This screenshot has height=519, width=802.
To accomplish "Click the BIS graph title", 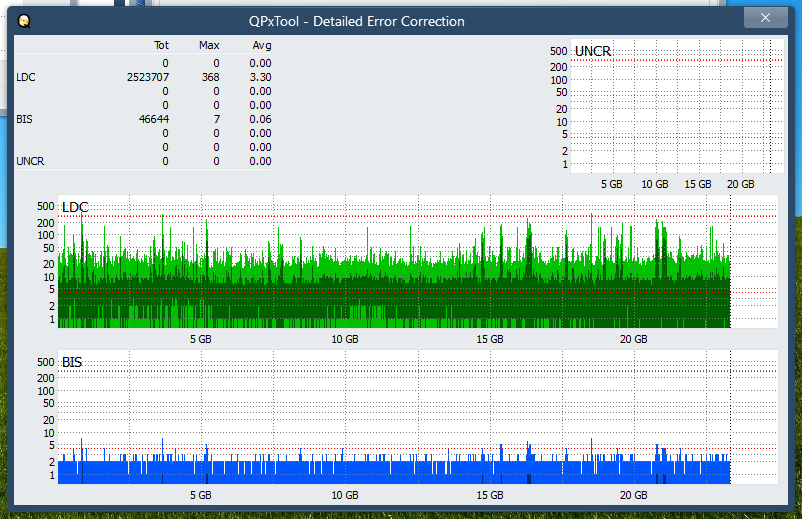I will point(72,362).
